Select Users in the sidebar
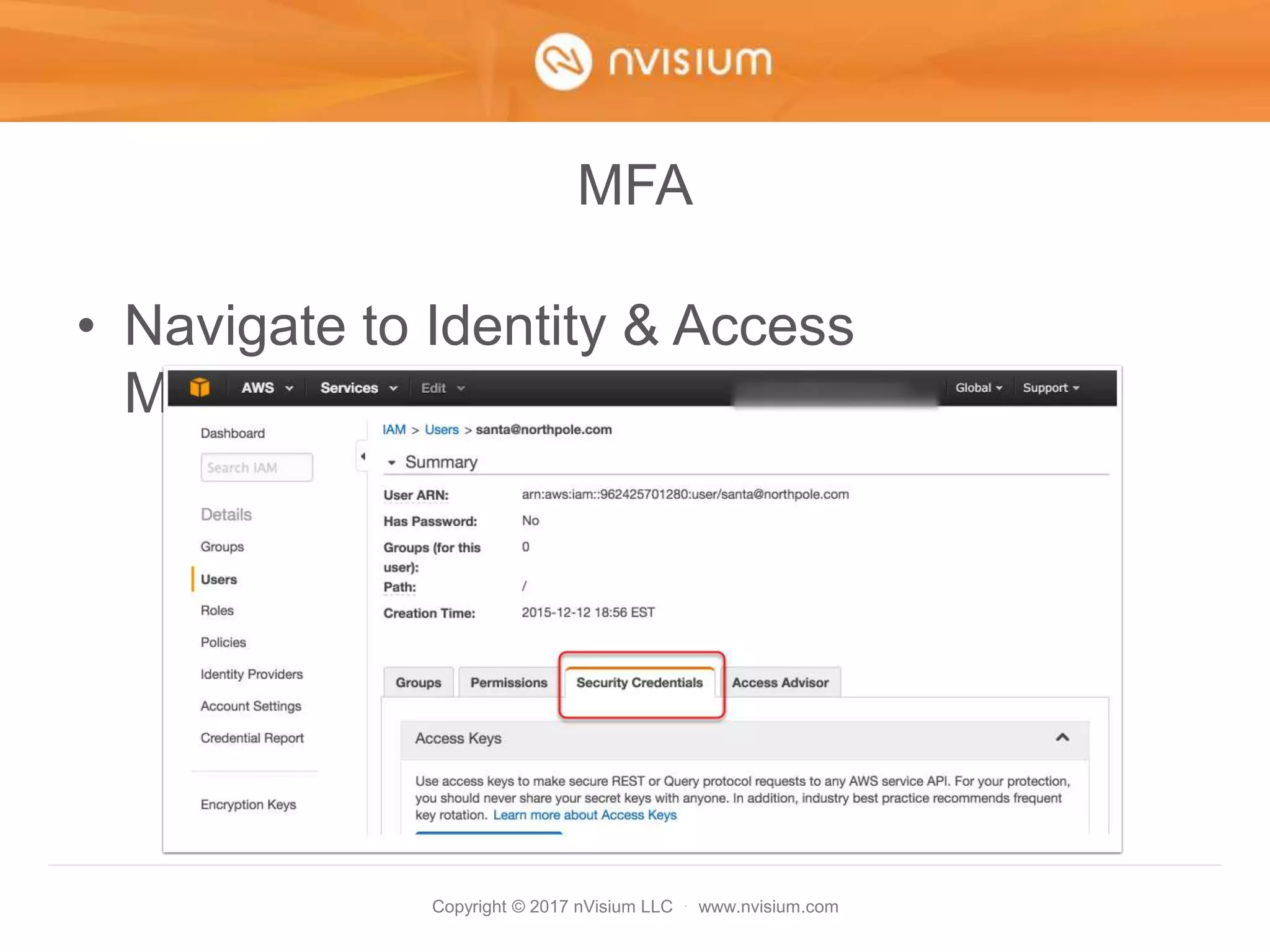 (219, 580)
